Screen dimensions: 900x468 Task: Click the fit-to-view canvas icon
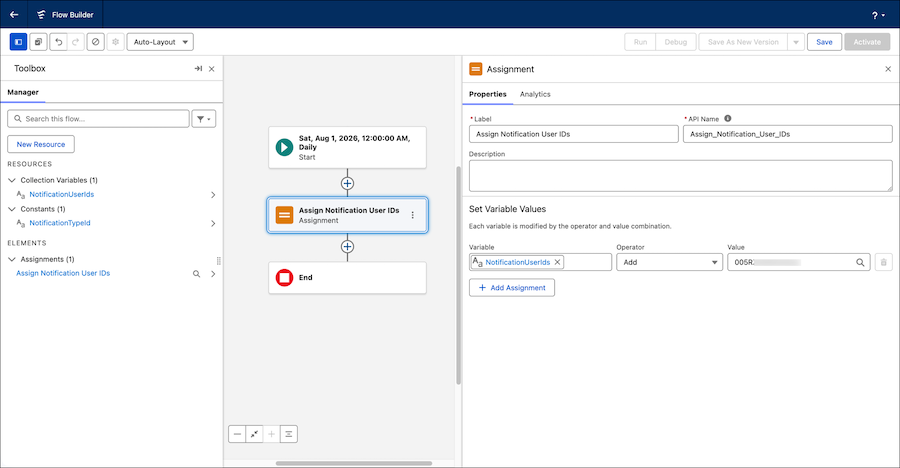pyautogui.click(x=254, y=434)
